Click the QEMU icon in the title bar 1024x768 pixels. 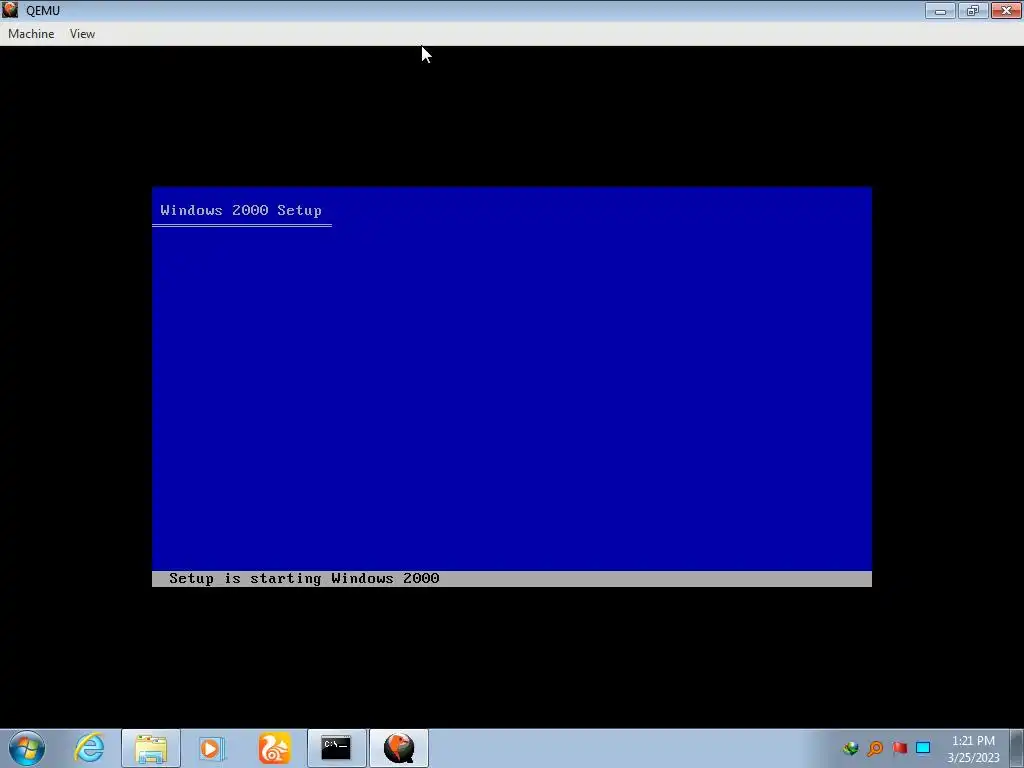click(x=10, y=10)
